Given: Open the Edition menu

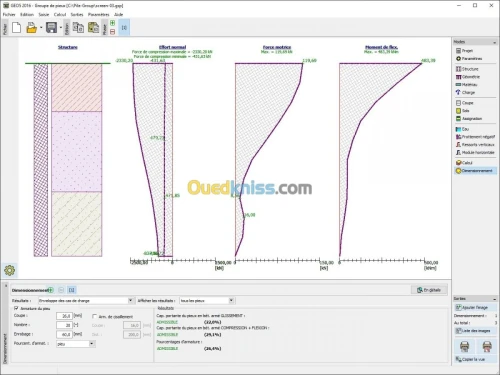Looking at the screenshot, I should [27, 14].
